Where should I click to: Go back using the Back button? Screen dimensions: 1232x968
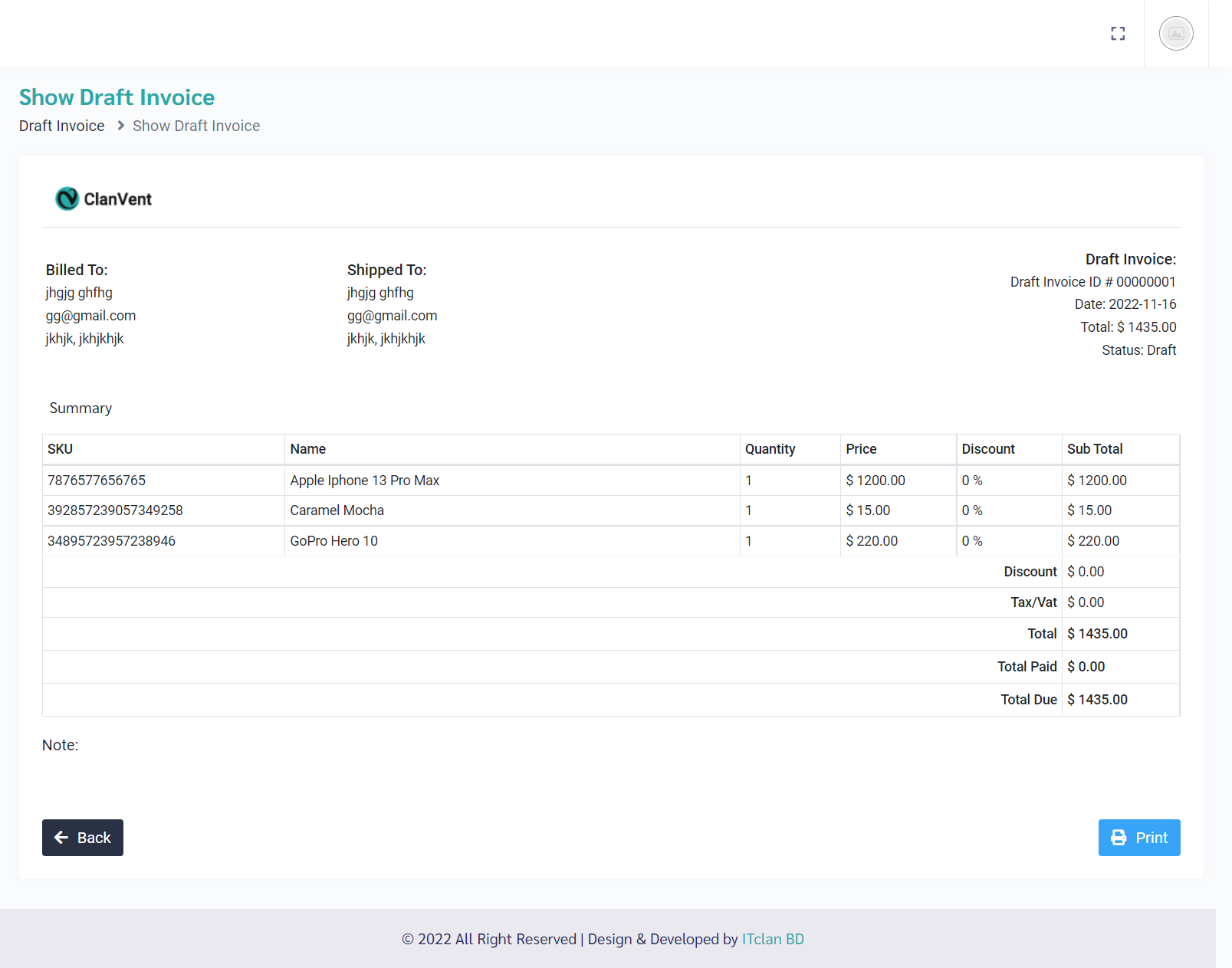point(83,838)
